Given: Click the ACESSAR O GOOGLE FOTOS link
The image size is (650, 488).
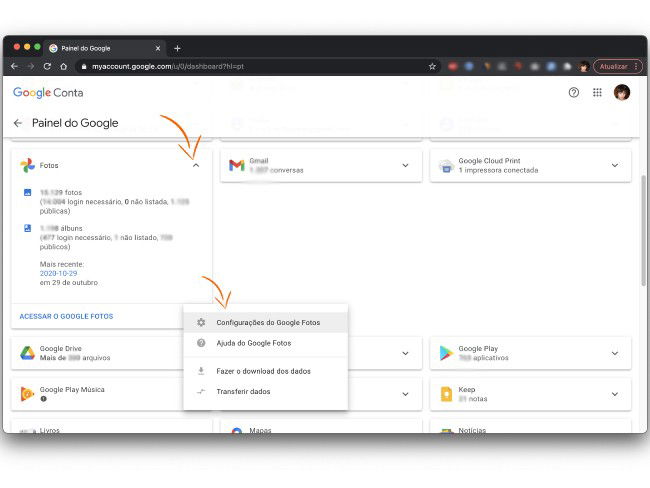Looking at the screenshot, I should coord(66,316).
